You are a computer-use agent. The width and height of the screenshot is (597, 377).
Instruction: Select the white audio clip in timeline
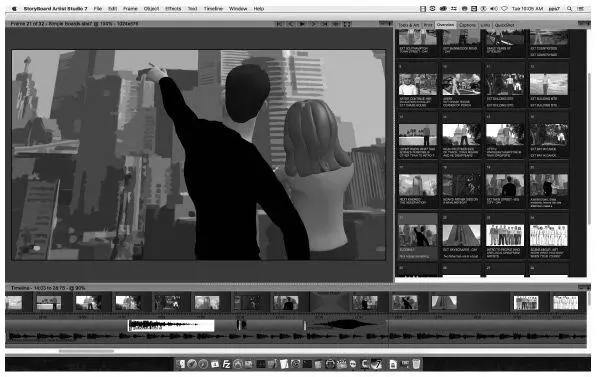171,326
